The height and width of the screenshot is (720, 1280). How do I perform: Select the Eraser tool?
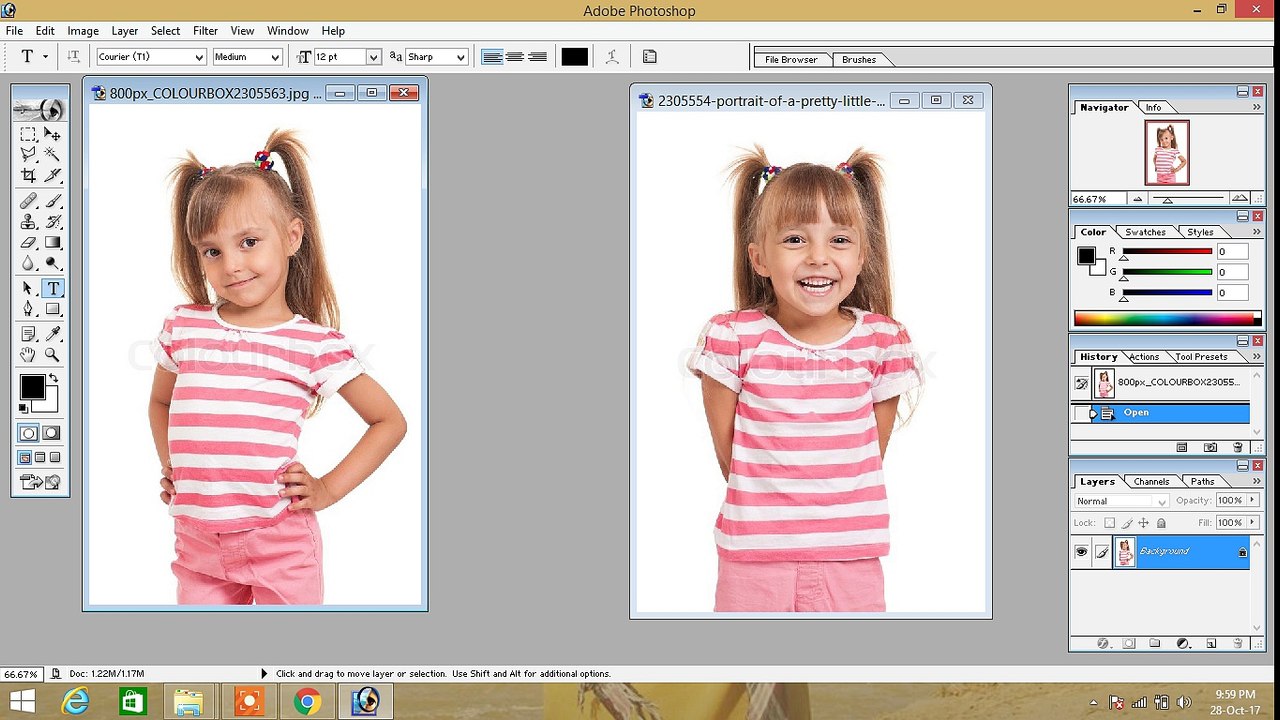27,242
